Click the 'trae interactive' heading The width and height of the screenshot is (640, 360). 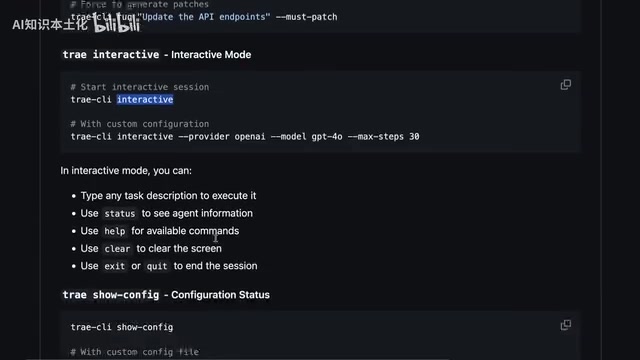[157, 55]
